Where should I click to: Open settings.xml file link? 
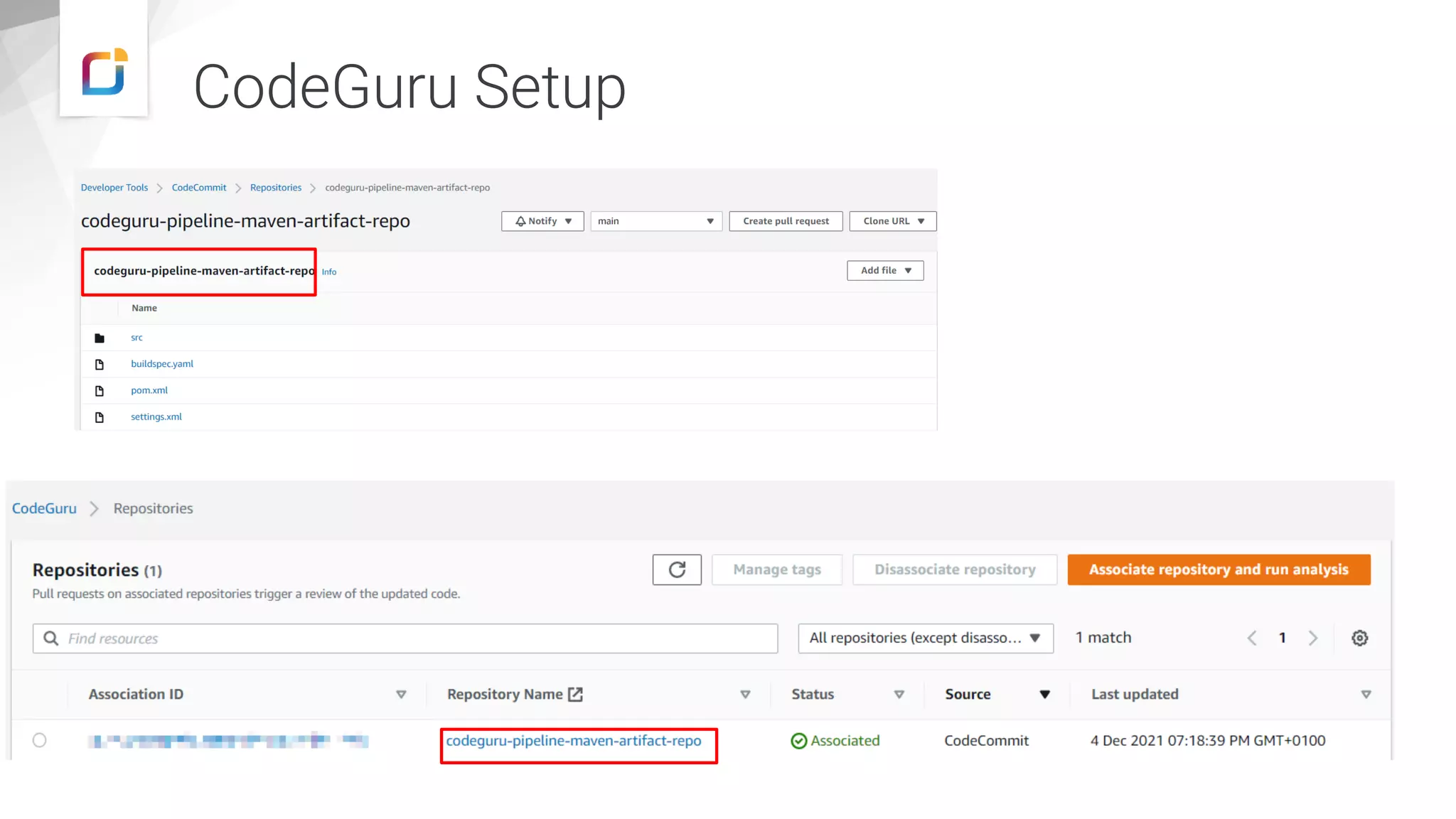click(x=156, y=417)
